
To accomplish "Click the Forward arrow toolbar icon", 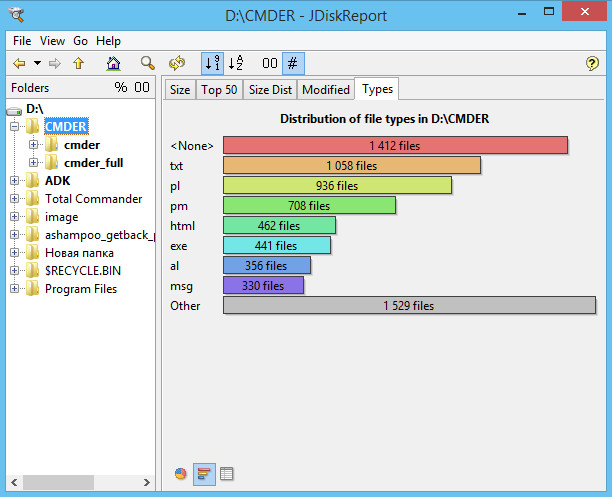I will click(x=55, y=63).
